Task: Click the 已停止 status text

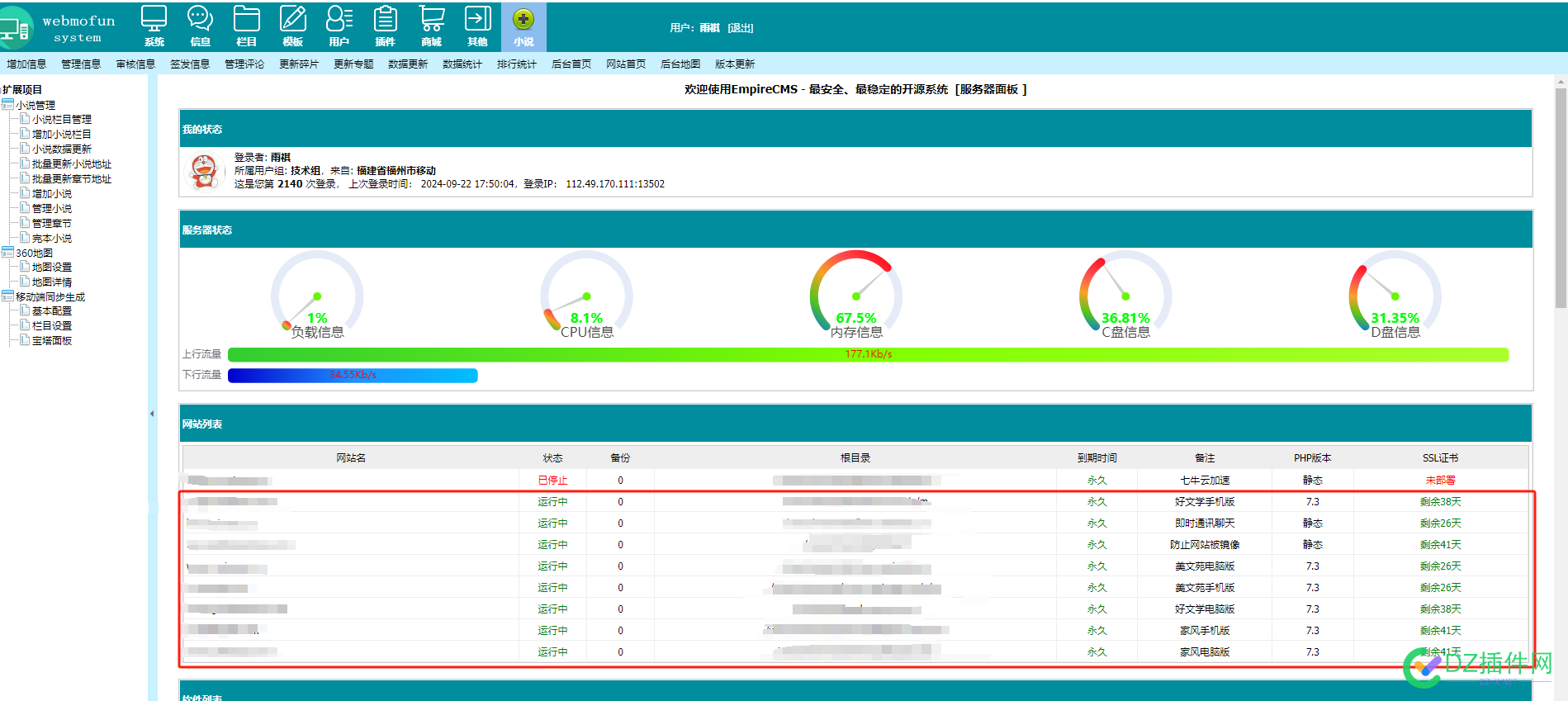Action: [x=552, y=481]
